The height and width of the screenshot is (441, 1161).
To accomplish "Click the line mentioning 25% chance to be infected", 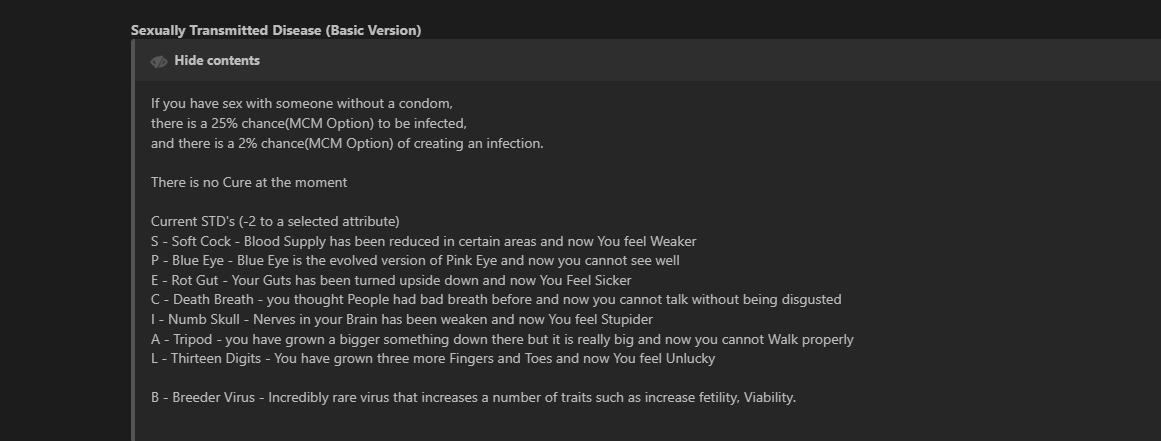I will tap(309, 123).
